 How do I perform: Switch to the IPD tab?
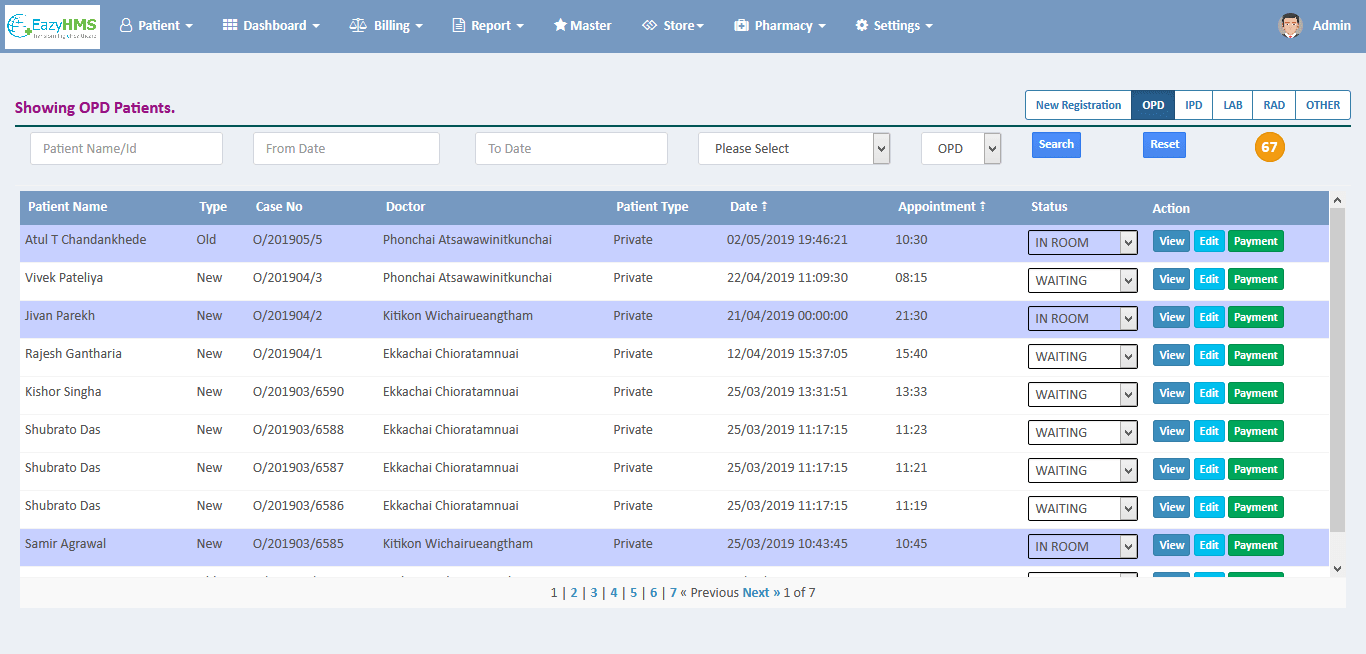[1192, 104]
